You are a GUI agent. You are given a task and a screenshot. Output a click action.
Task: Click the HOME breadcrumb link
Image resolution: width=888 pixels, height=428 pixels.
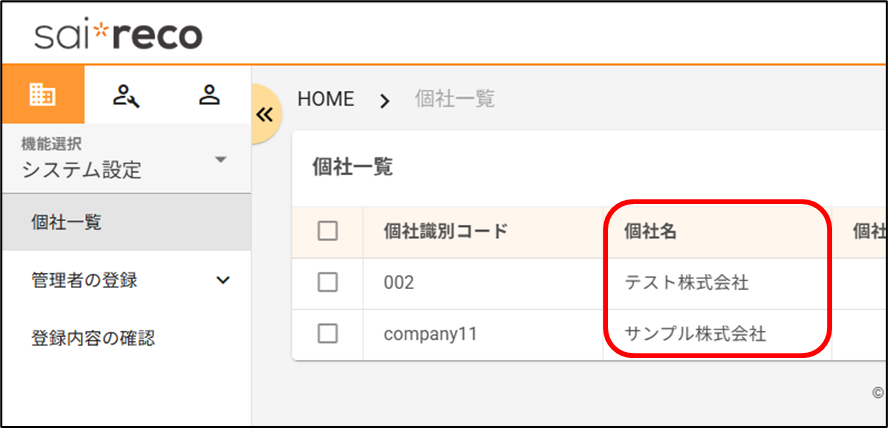coord(326,99)
